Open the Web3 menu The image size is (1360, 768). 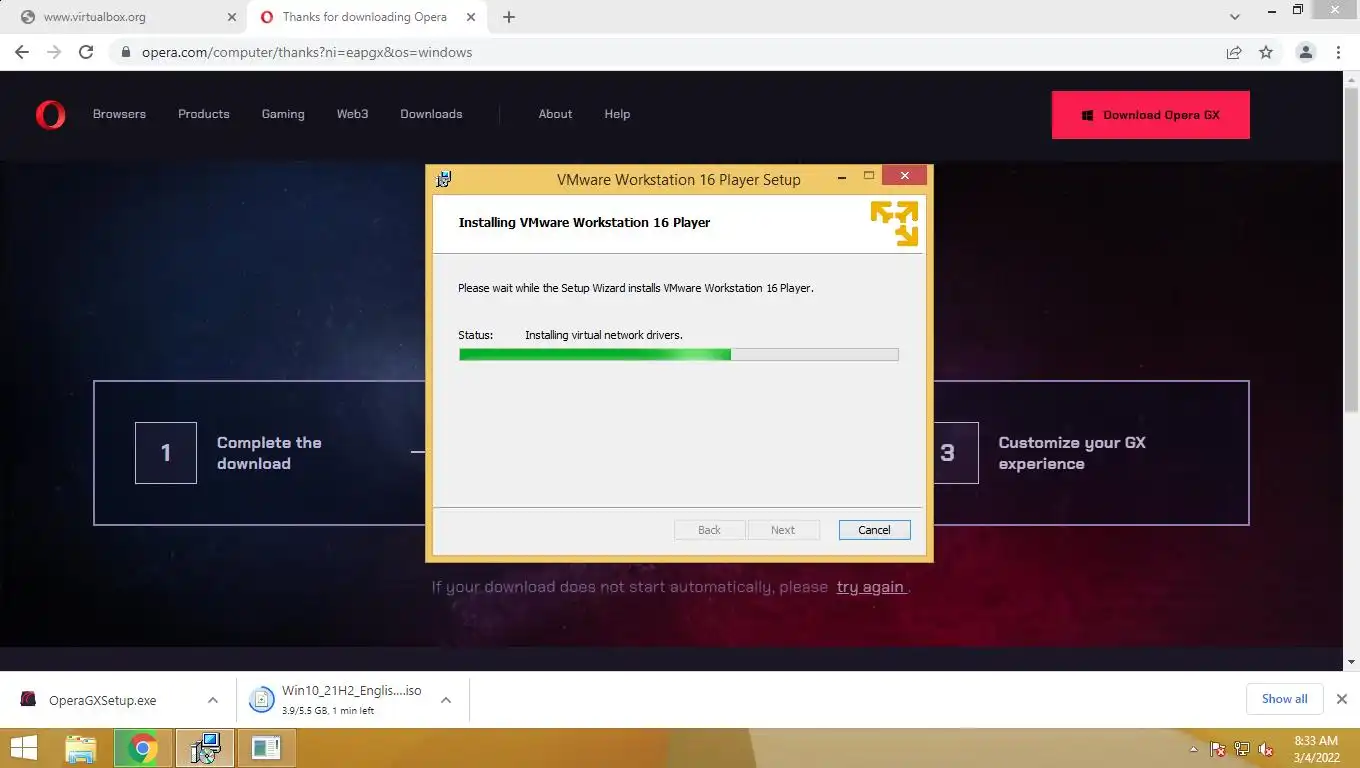352,114
